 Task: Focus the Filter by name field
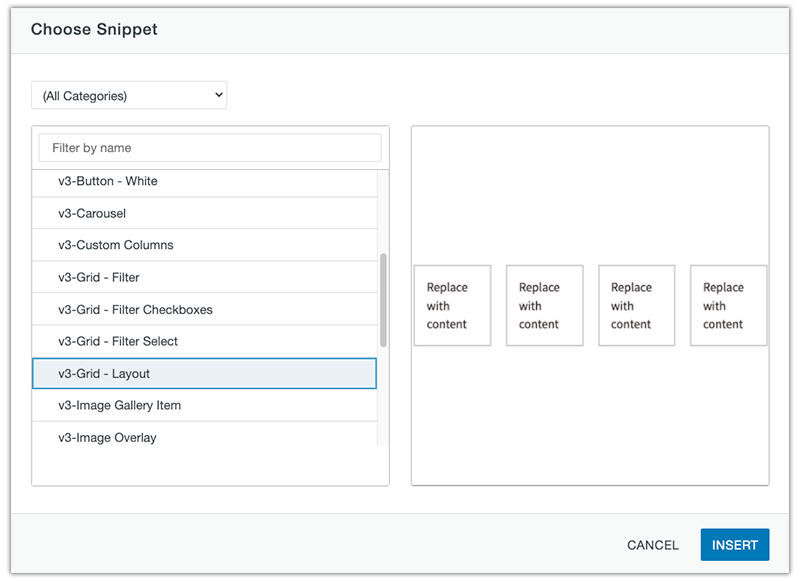click(210, 148)
